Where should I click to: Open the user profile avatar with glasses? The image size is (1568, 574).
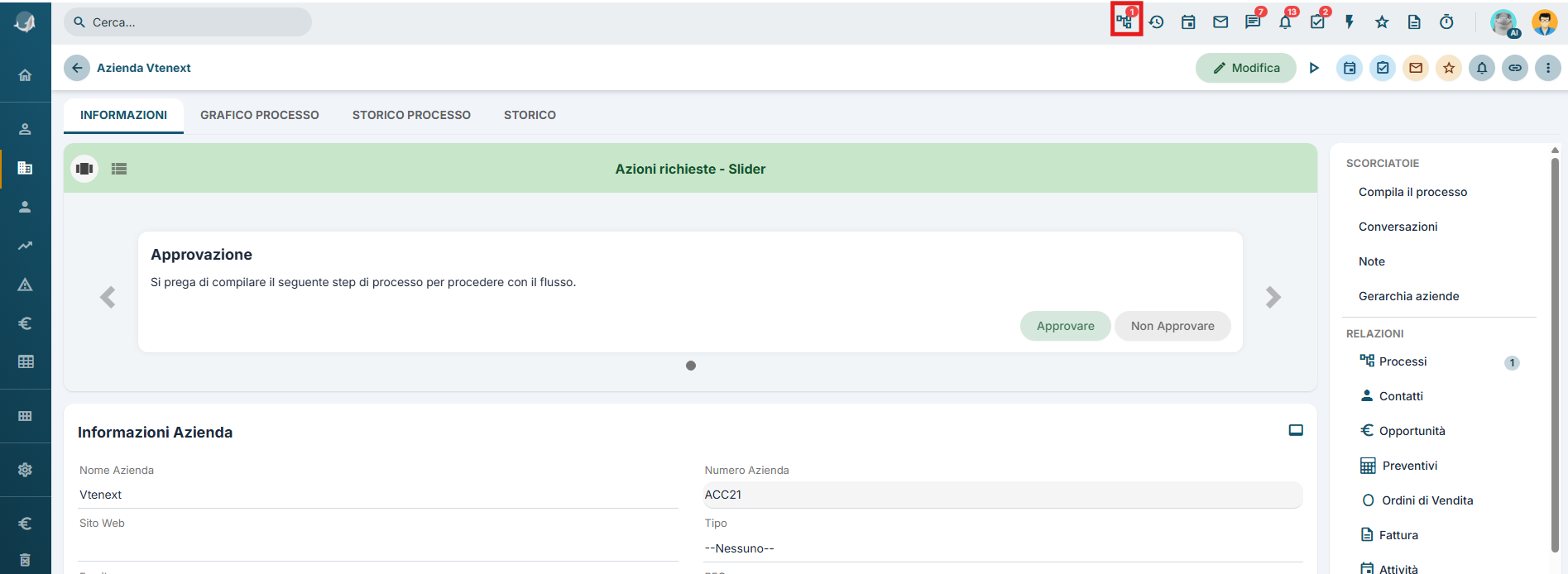1545,22
